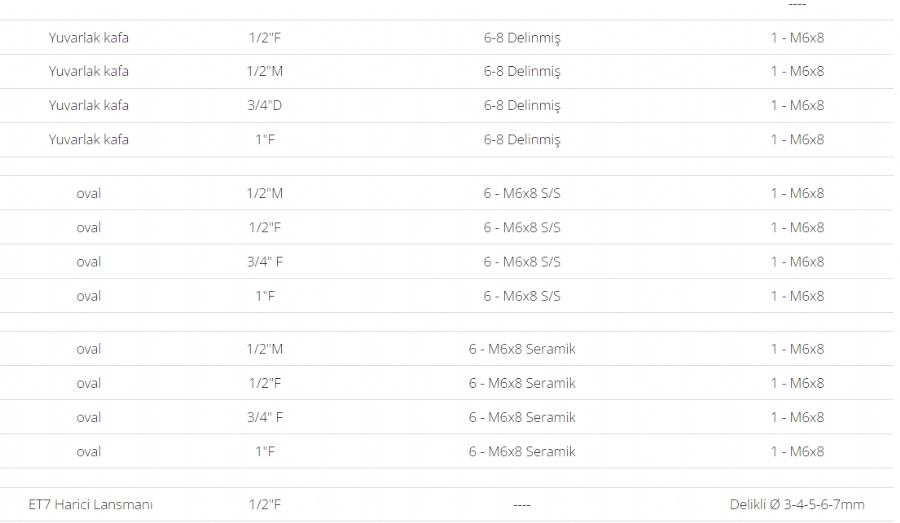Select 1/2"F in the oval S/S row
This screenshot has width=900, height=523.
tap(265, 227)
